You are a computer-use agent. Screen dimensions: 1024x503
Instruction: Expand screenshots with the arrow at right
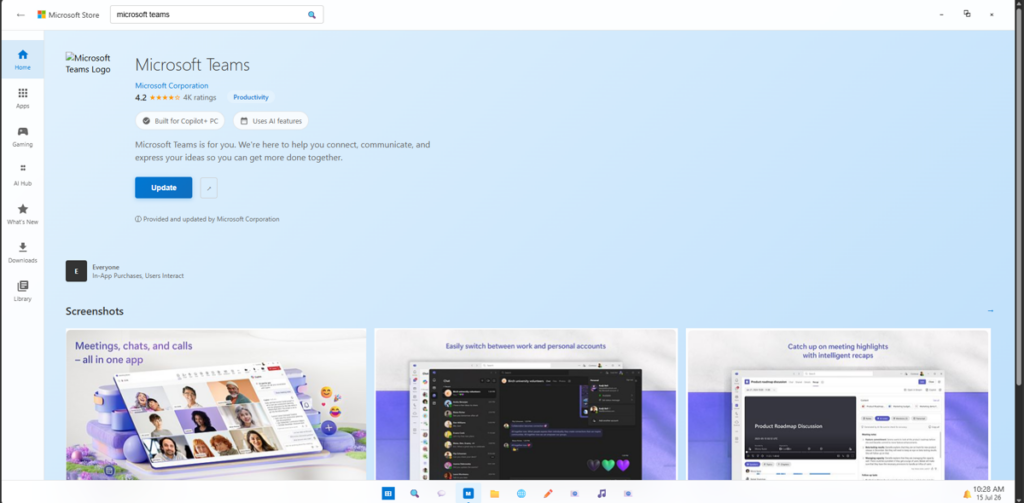(990, 311)
